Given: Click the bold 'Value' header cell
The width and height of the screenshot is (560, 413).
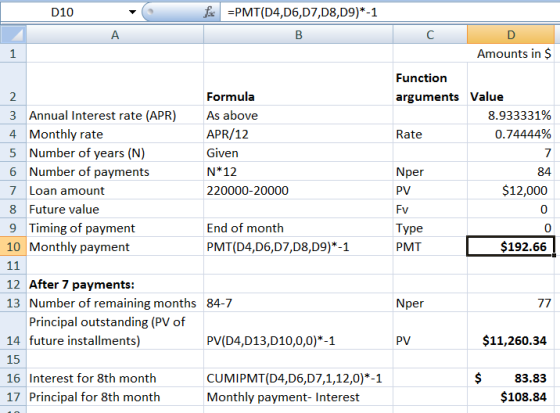Looking at the screenshot, I should 511,84.
